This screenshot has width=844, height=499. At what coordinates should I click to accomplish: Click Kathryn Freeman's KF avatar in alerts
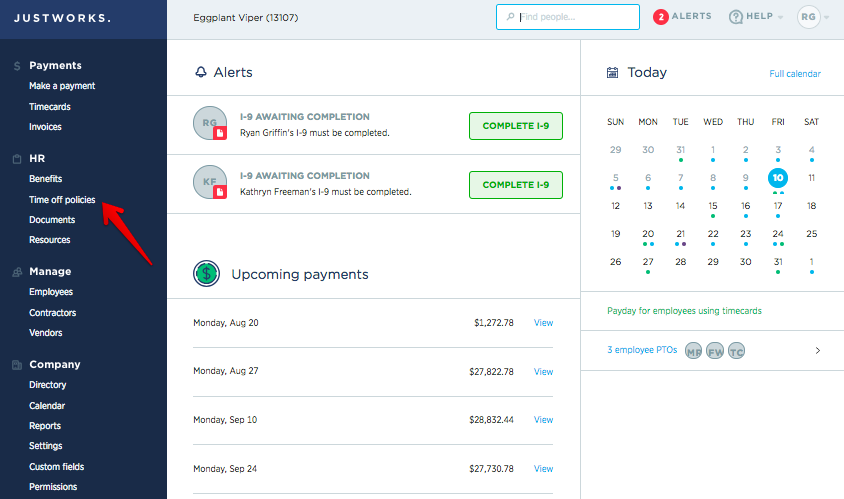[210, 182]
